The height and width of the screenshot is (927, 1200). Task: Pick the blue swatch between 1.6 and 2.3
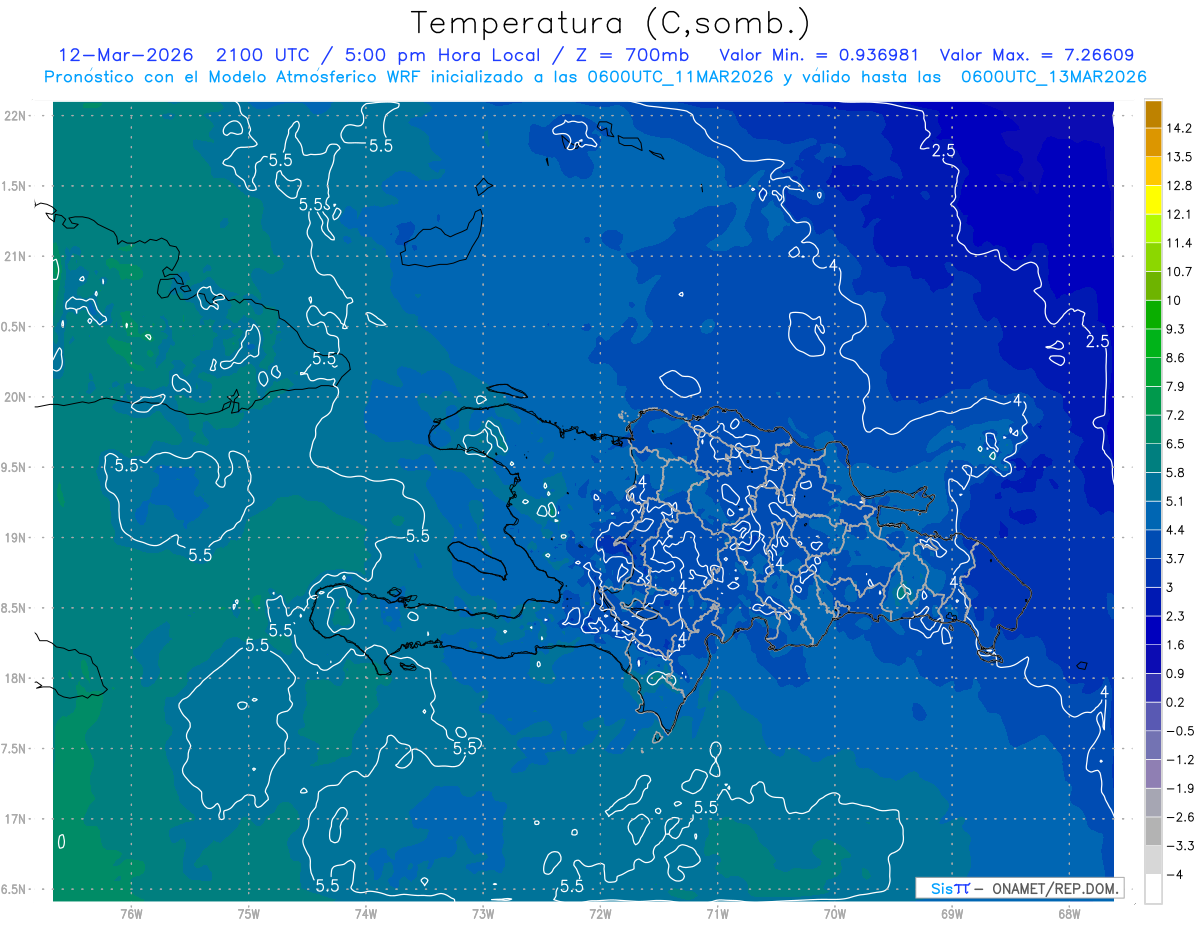(1153, 630)
